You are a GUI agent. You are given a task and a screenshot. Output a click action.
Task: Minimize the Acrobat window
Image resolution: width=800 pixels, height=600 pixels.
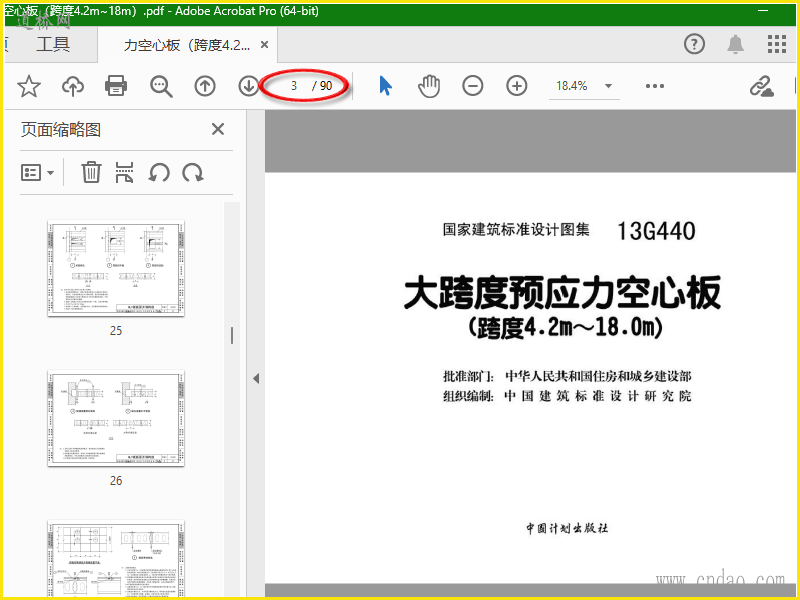[763, 11]
